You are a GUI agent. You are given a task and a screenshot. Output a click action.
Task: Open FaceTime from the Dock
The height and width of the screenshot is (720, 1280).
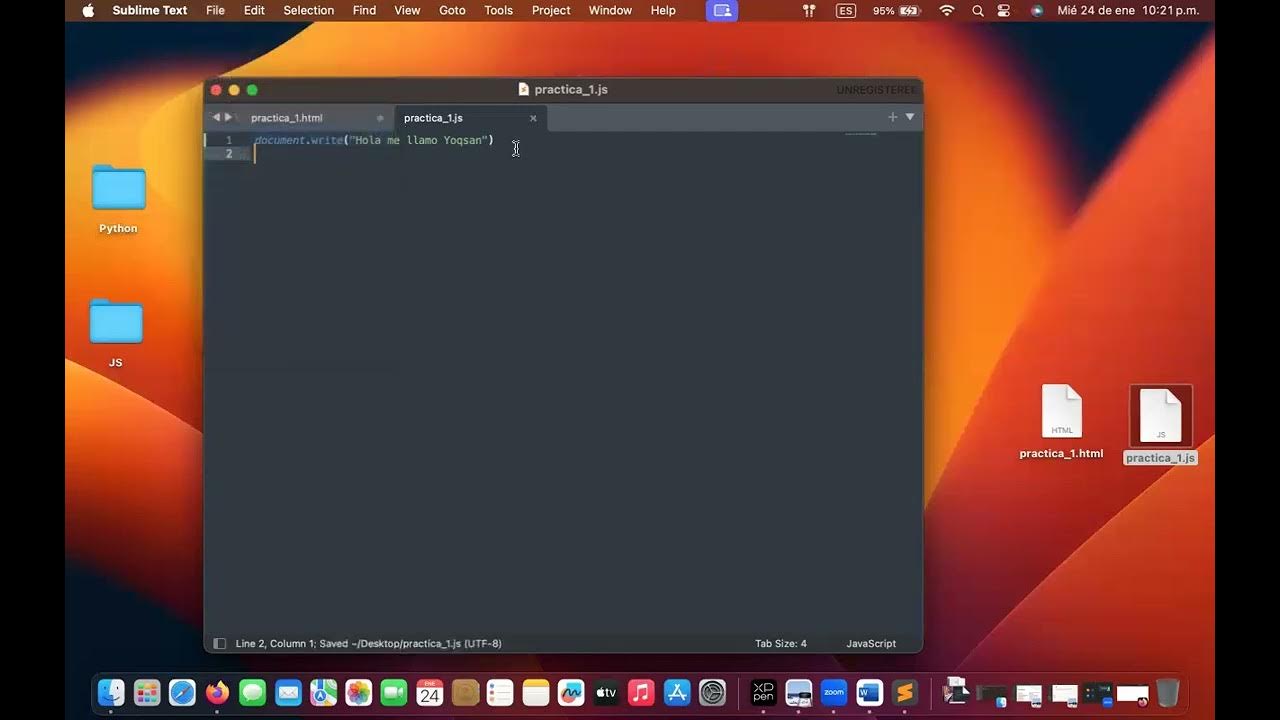394,692
